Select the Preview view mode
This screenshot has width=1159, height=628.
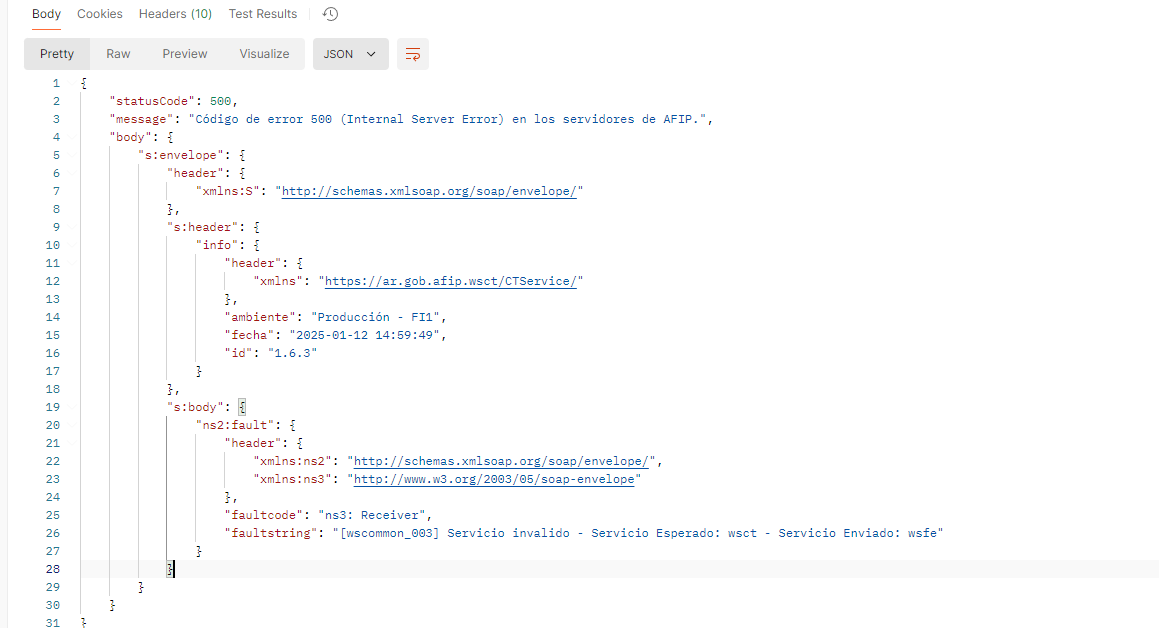[x=185, y=54]
